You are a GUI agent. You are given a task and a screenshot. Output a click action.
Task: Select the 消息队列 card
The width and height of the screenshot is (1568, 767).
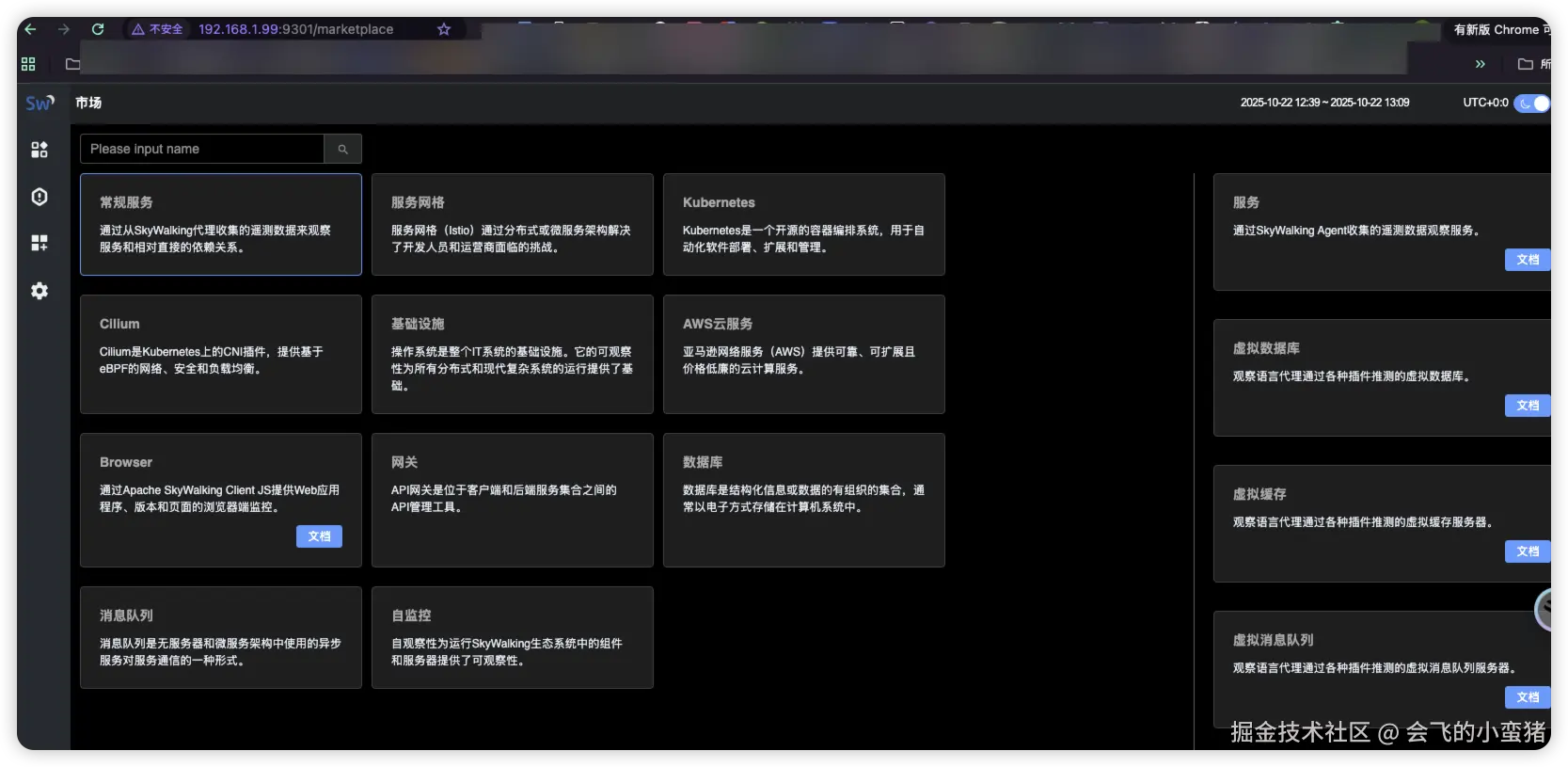click(x=221, y=637)
